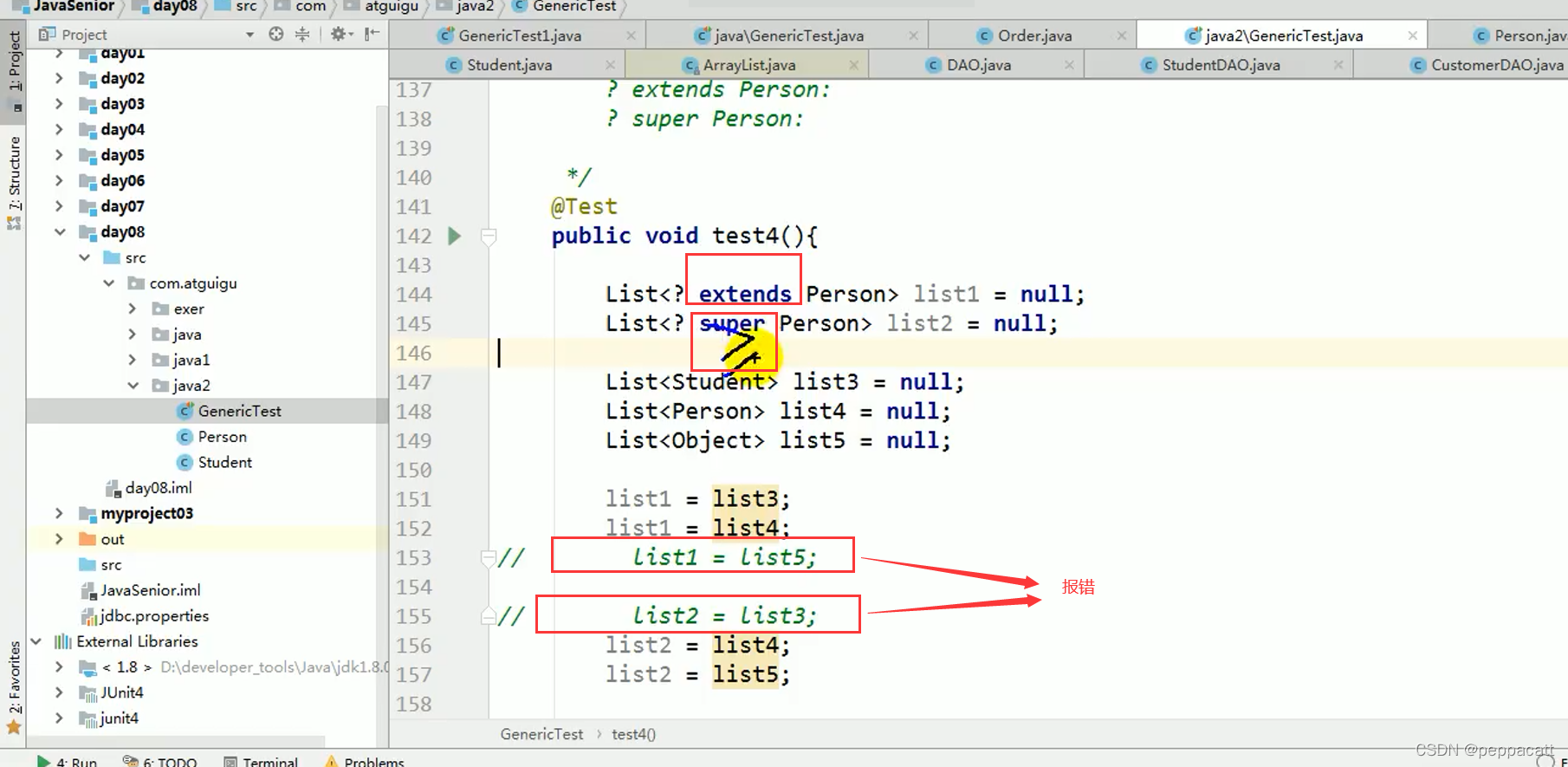Toggle the fold marker on line 155
Viewport: 1568px width, 767px height.
[x=489, y=616]
